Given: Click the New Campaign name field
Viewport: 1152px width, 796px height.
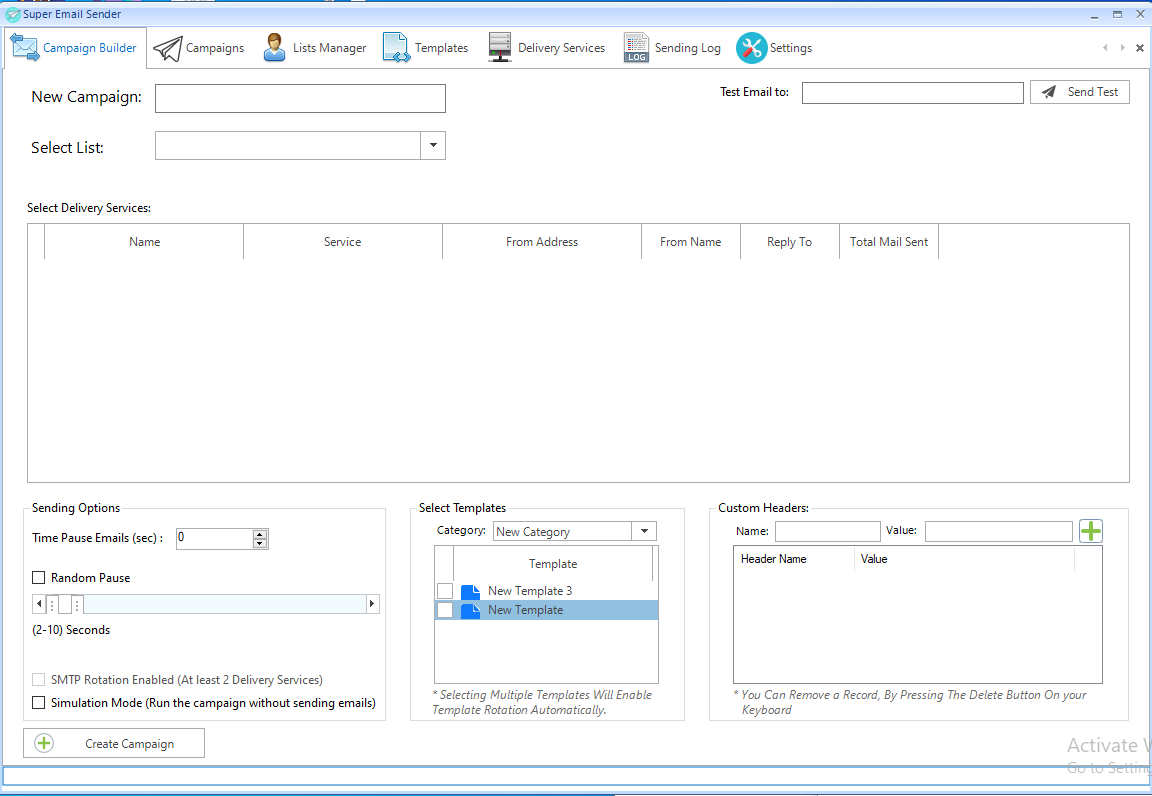Looking at the screenshot, I should [x=300, y=98].
